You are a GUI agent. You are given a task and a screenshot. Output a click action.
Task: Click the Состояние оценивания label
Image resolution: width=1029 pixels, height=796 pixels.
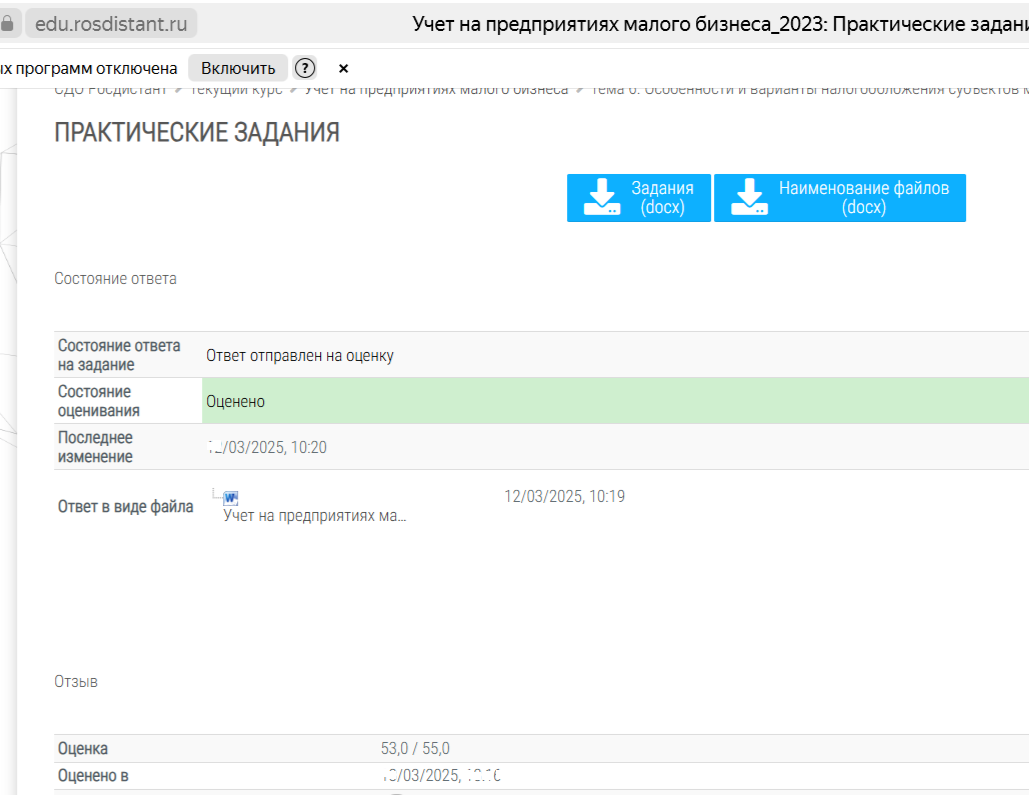(98, 401)
